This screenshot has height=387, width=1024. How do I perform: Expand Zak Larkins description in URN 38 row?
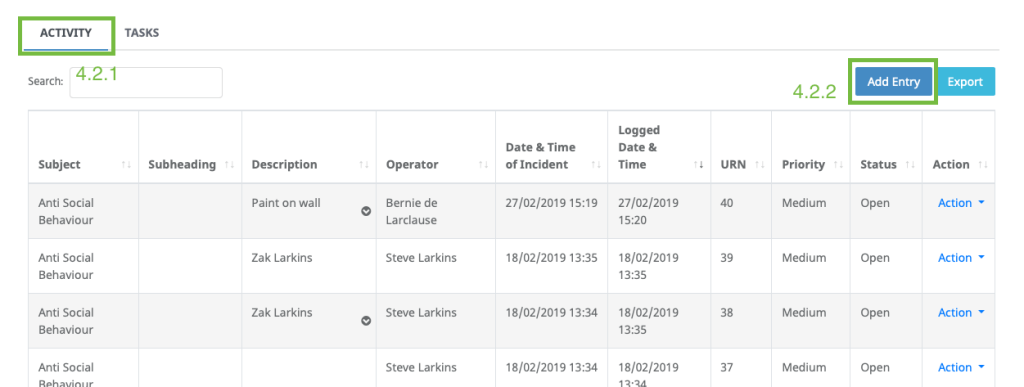click(366, 320)
